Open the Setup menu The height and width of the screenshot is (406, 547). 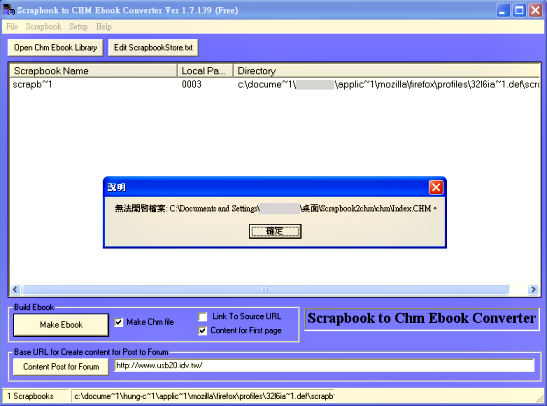pyautogui.click(x=78, y=27)
